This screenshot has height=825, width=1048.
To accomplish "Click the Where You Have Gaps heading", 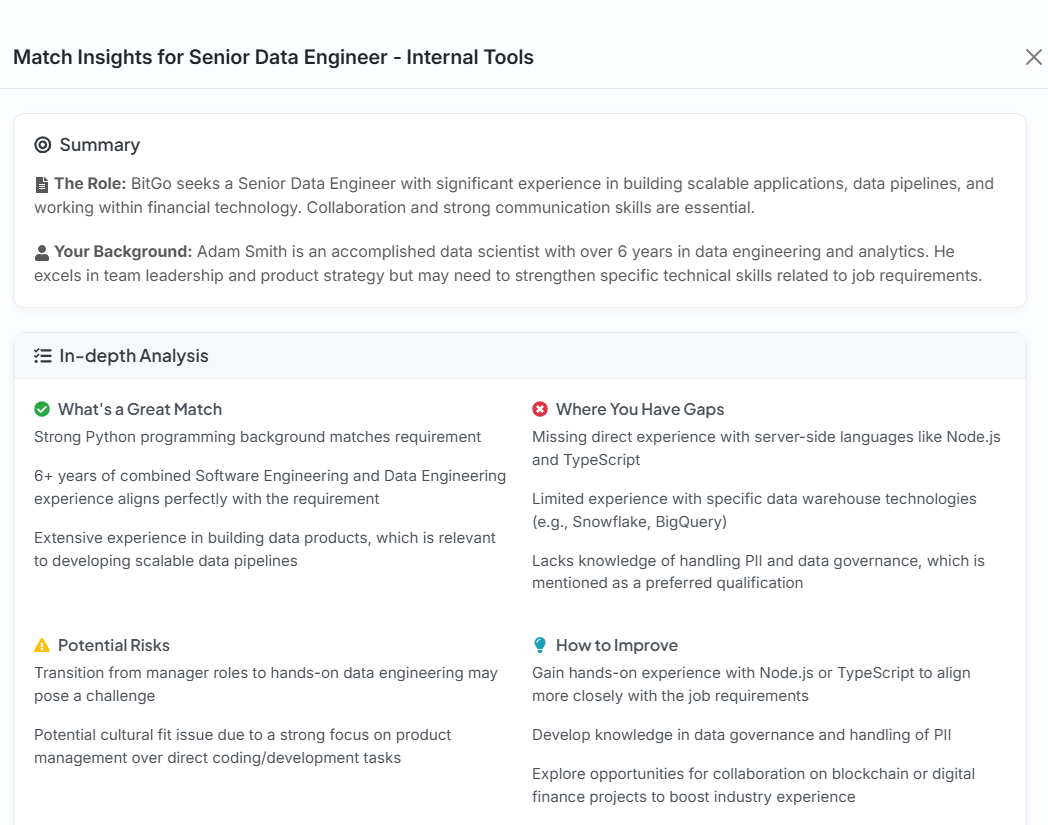I will (640, 409).
